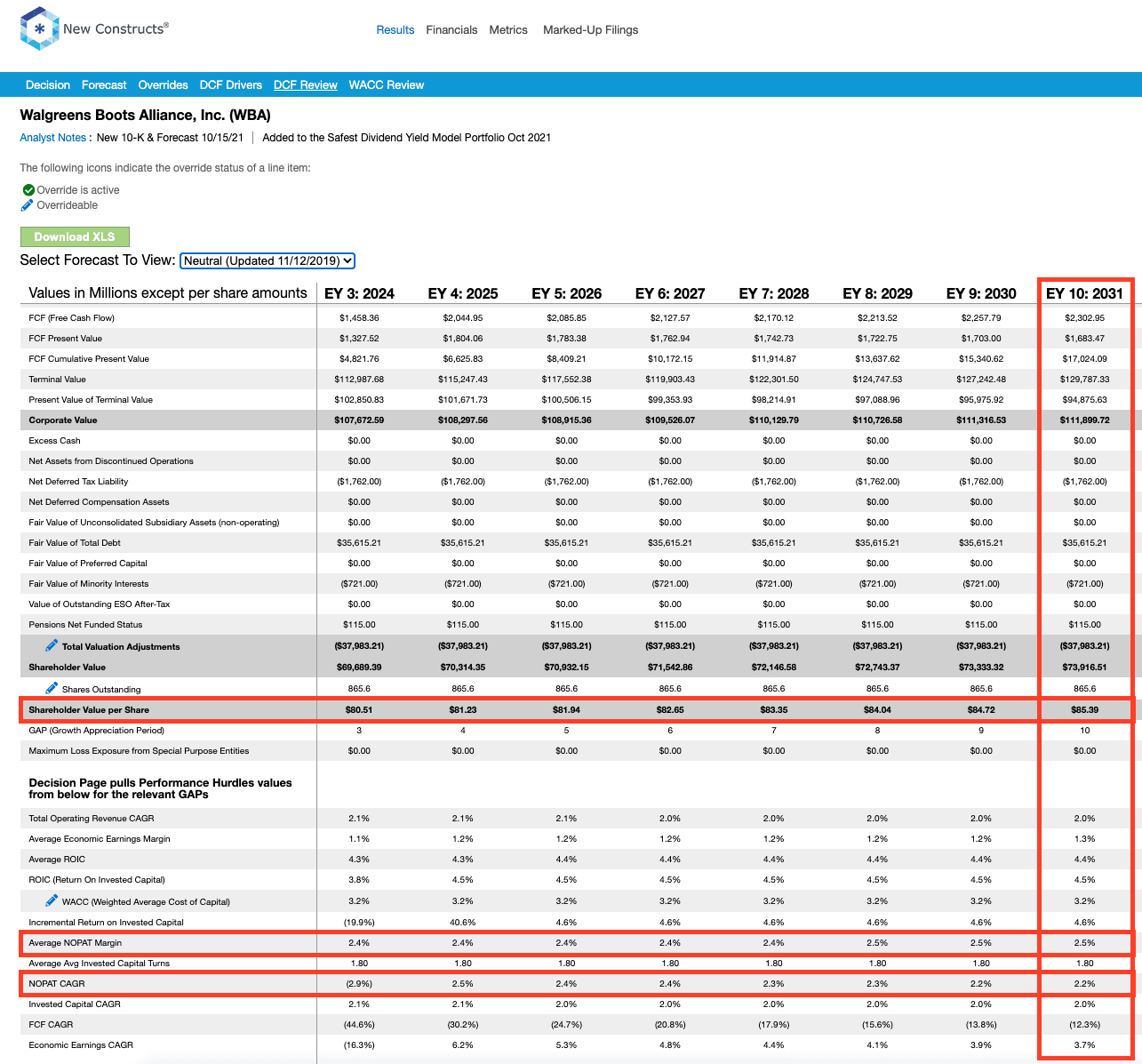The height and width of the screenshot is (1064, 1142).
Task: Click the 'FCF (Free Cash Flow)' row label
Action: [x=71, y=318]
